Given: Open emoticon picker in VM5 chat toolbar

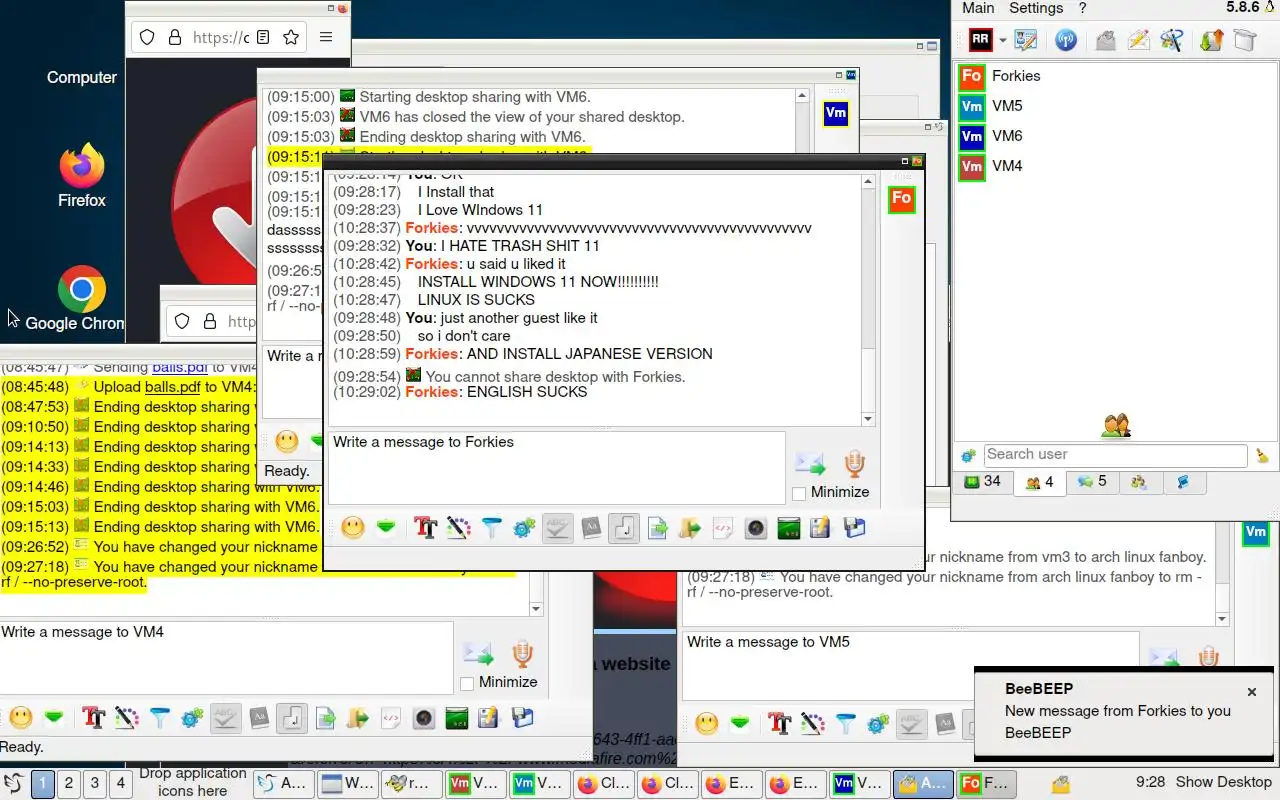Looking at the screenshot, I should 707,724.
